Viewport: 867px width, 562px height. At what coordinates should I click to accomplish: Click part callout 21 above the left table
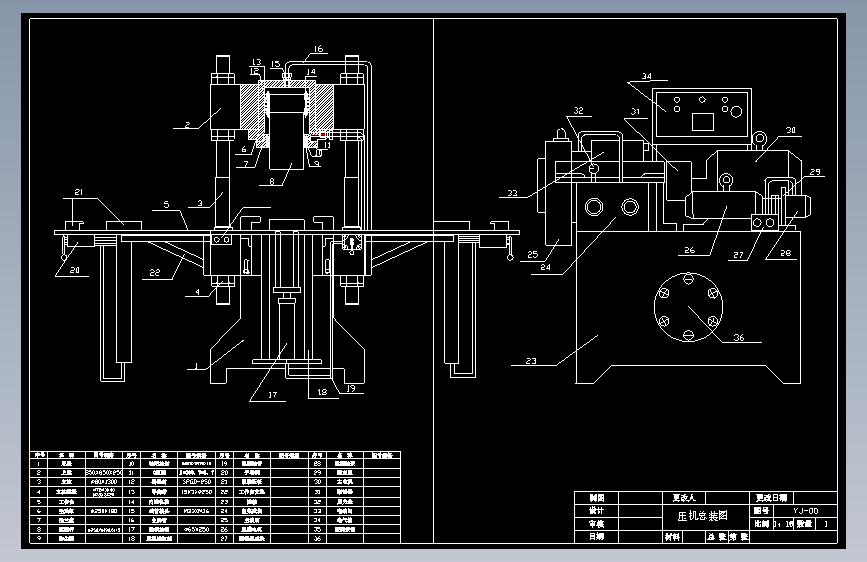79,192
